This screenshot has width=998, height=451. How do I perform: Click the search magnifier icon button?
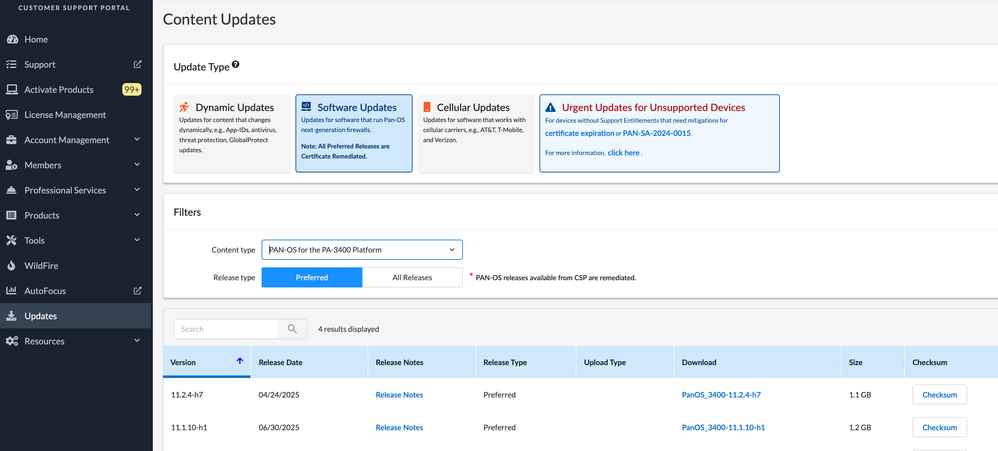point(293,329)
